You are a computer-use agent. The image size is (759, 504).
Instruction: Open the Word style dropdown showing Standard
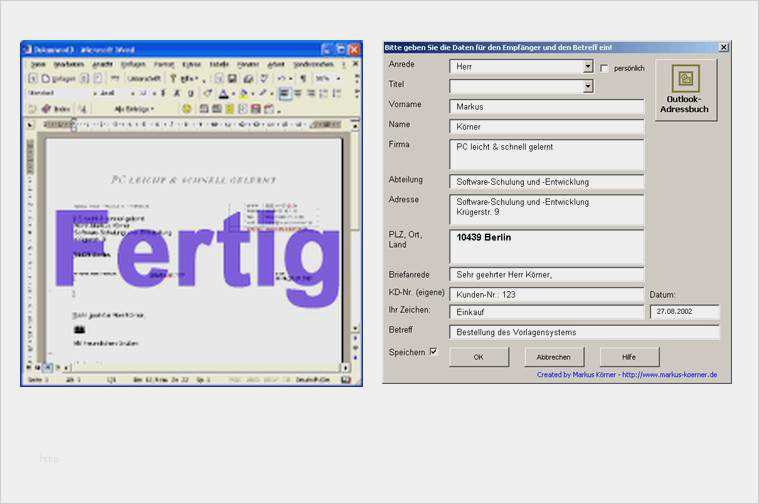click(95, 93)
